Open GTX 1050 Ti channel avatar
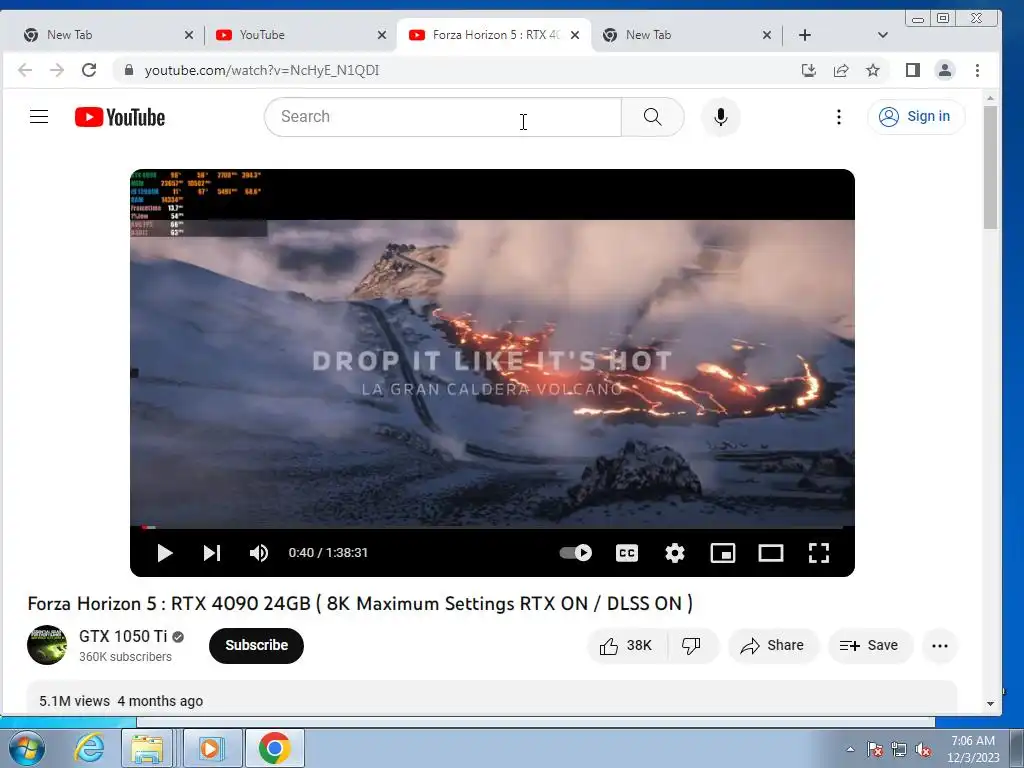Viewport: 1024px width, 768px height. [47, 645]
